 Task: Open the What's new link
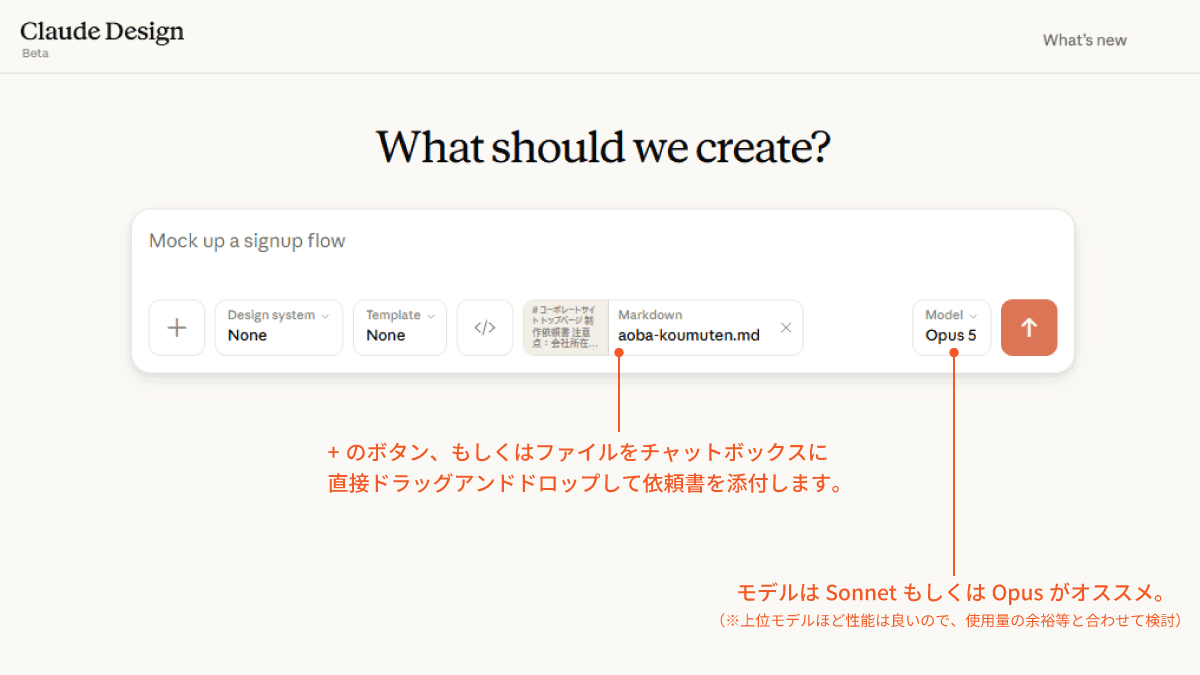(x=1085, y=40)
